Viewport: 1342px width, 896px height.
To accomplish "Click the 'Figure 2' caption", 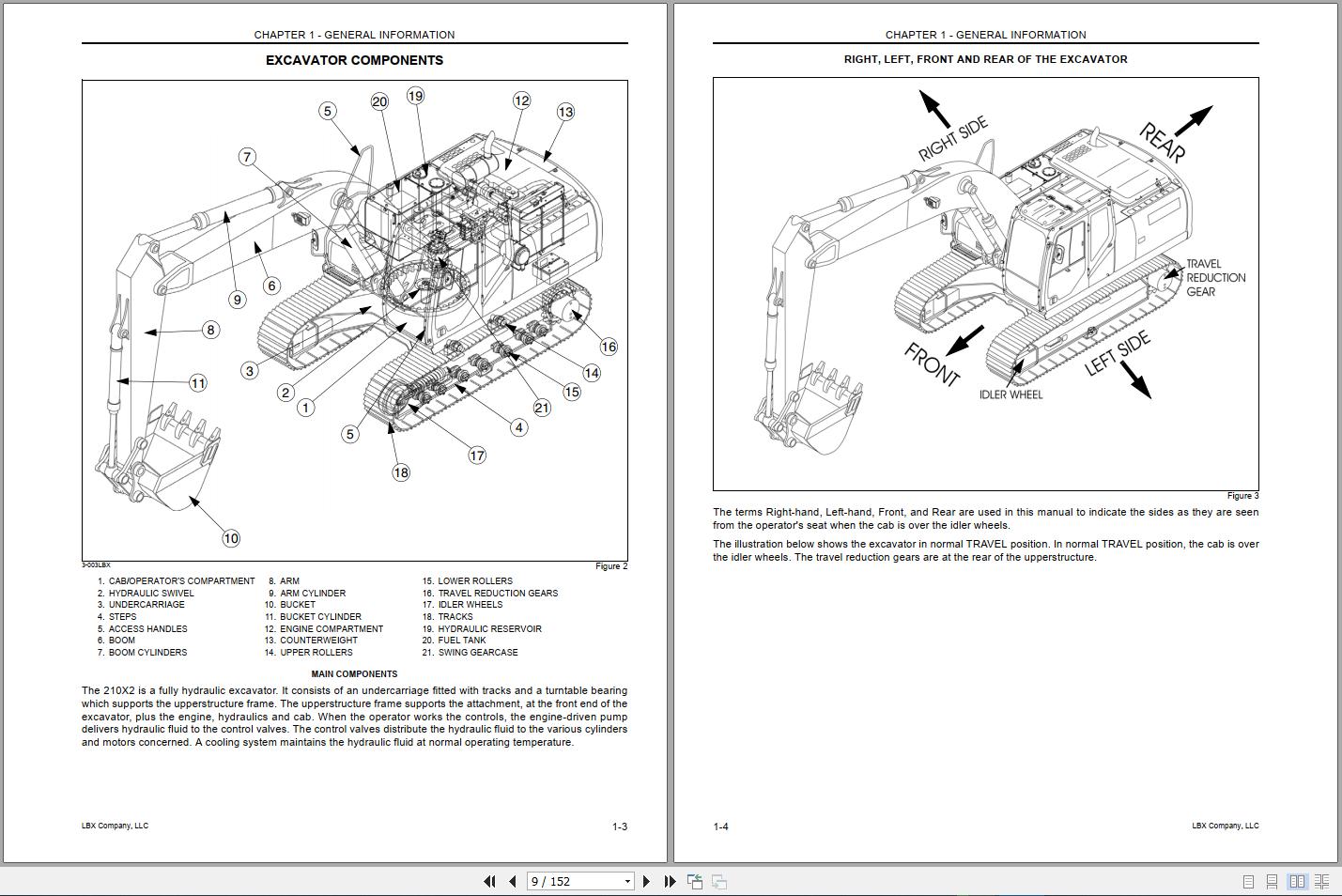I will pyautogui.click(x=611, y=566).
